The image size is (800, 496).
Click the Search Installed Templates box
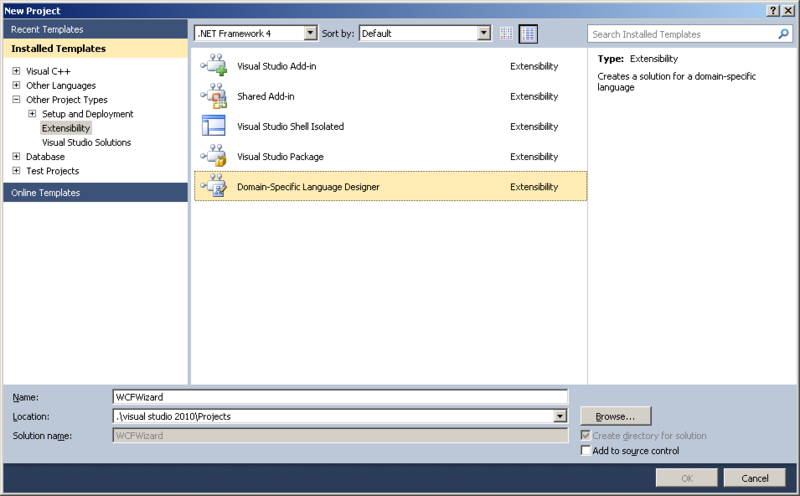(682, 34)
